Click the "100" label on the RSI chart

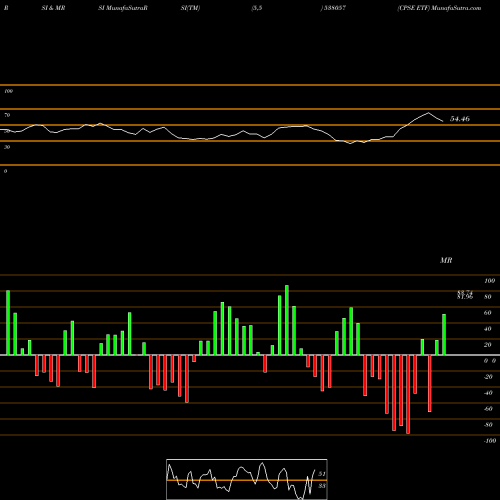[x=8, y=91]
